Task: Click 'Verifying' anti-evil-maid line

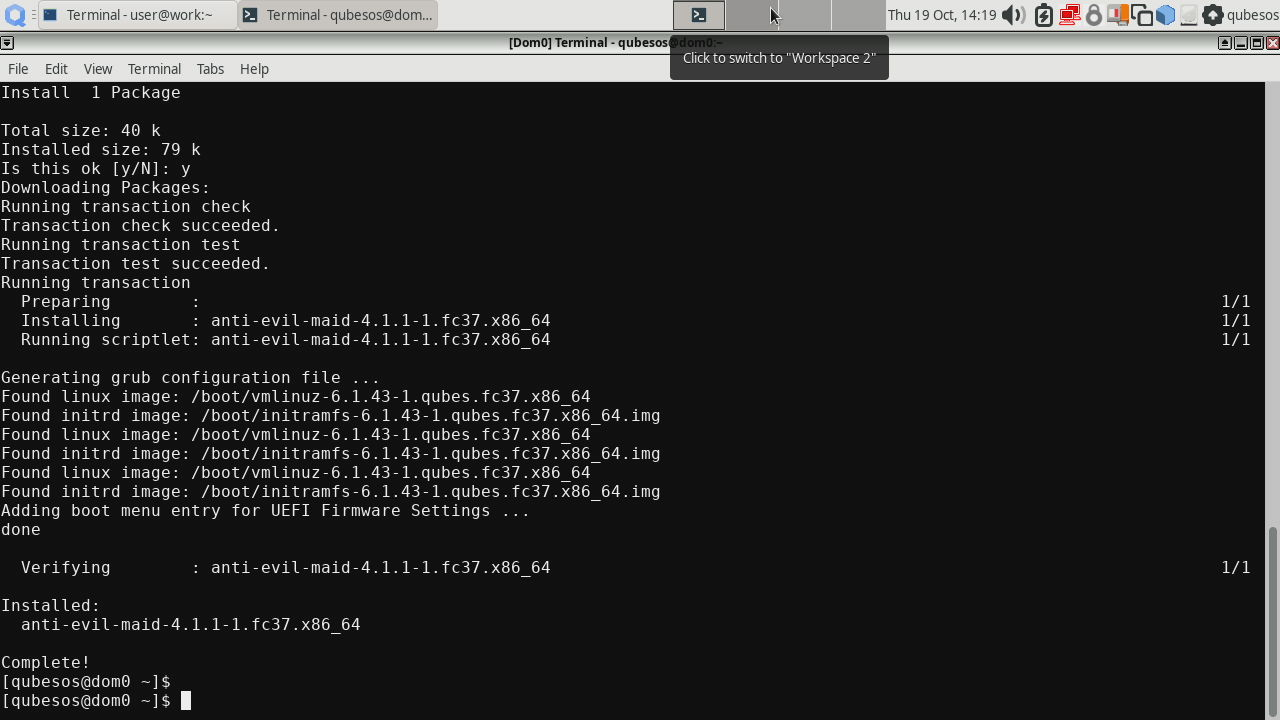Action: point(286,568)
